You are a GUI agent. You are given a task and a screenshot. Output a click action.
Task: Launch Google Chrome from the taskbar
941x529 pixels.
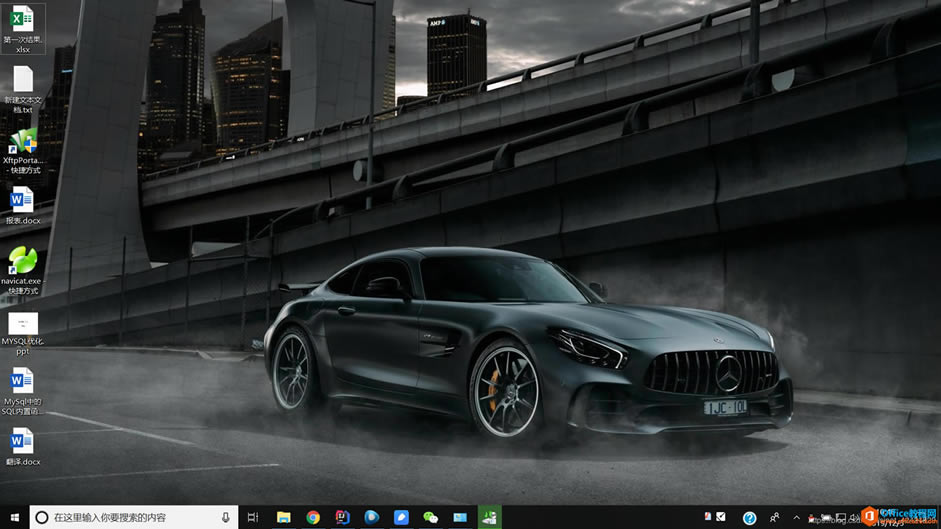313,517
